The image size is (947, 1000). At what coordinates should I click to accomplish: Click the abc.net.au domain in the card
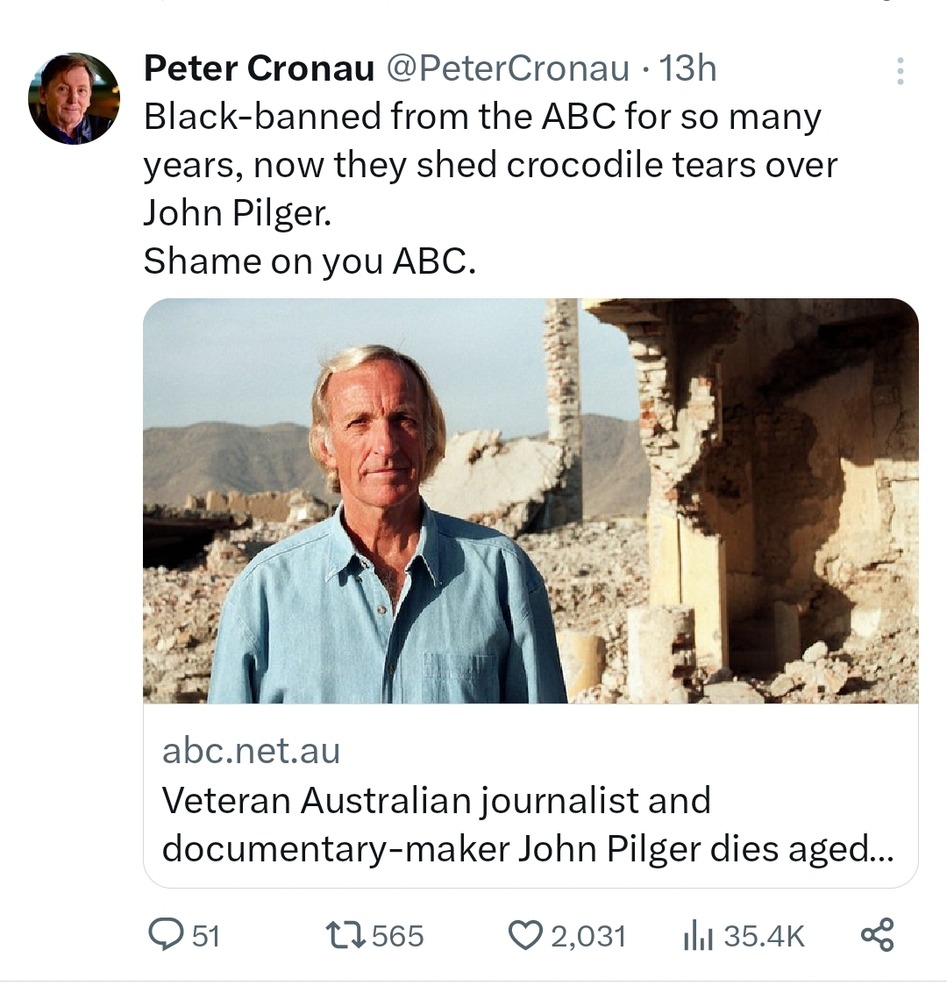coord(251,751)
